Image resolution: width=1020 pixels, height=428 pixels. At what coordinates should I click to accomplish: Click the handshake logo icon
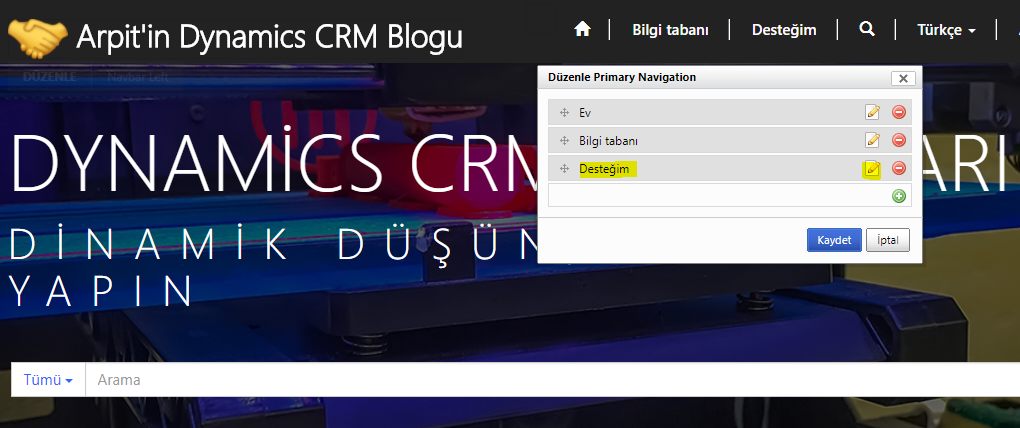pos(37,38)
